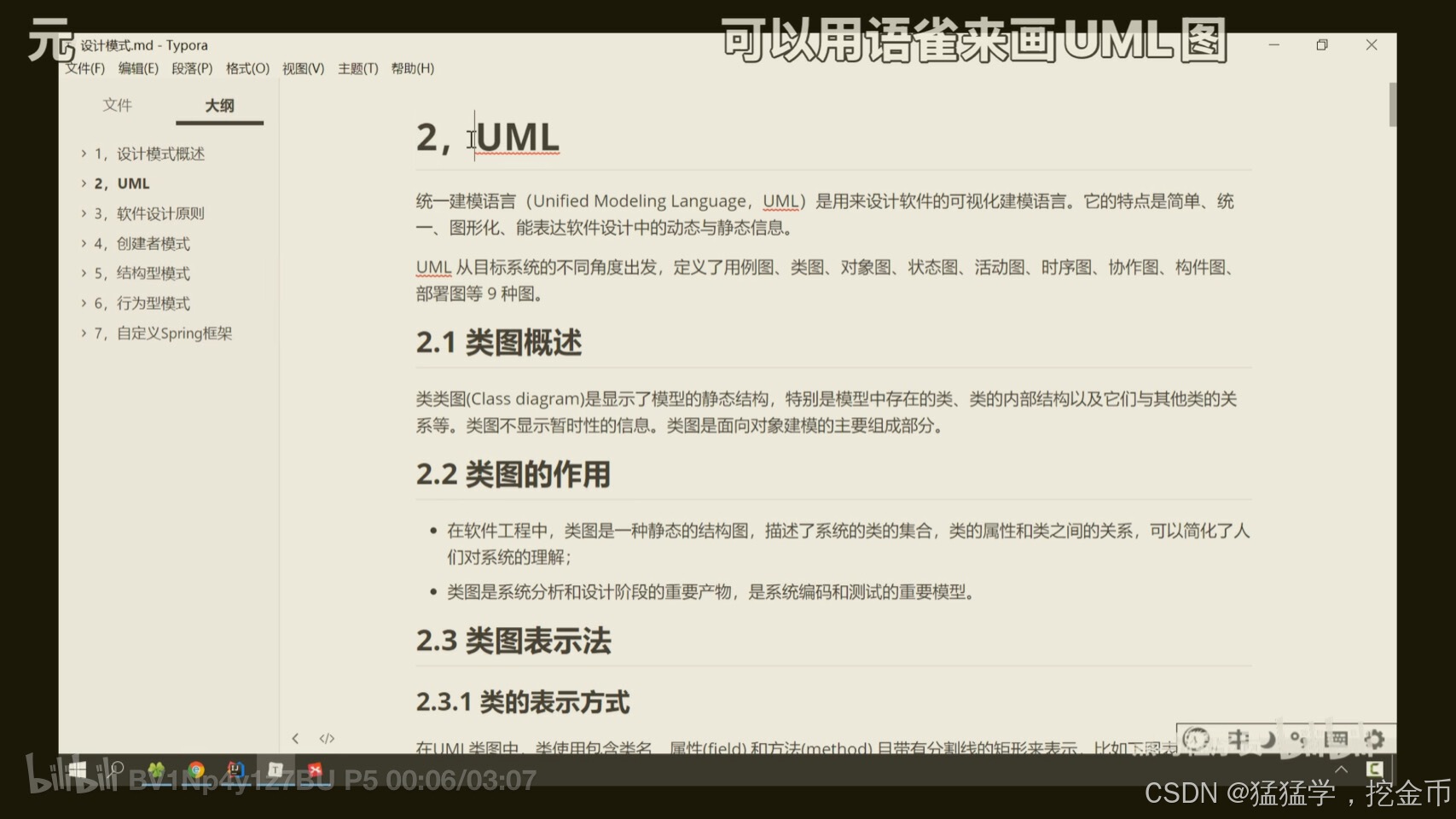Viewport: 1456px width, 819px height.
Task: Expand outline item 7，自定义Spring框架
Action: tap(84, 333)
